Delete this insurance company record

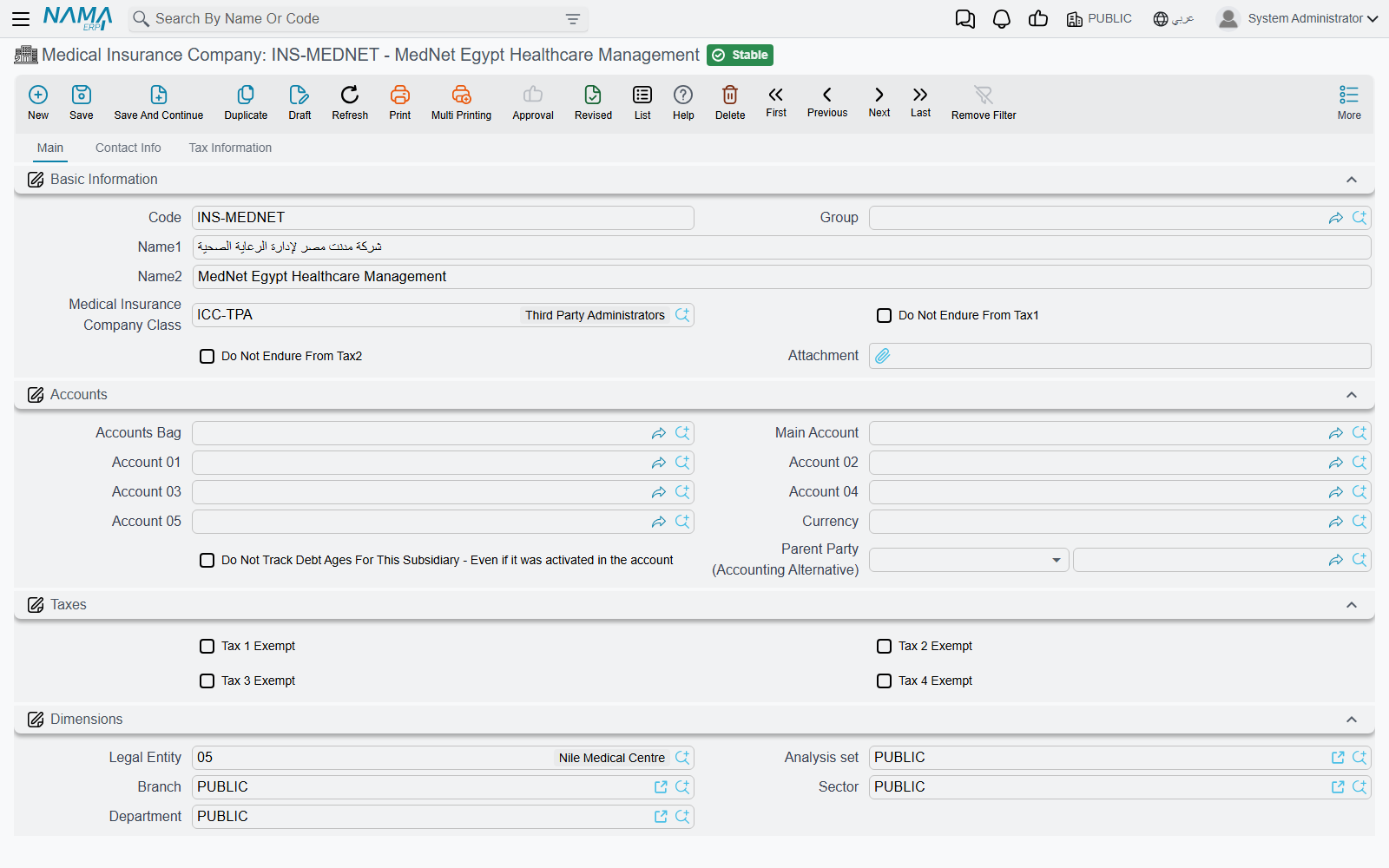tap(730, 95)
